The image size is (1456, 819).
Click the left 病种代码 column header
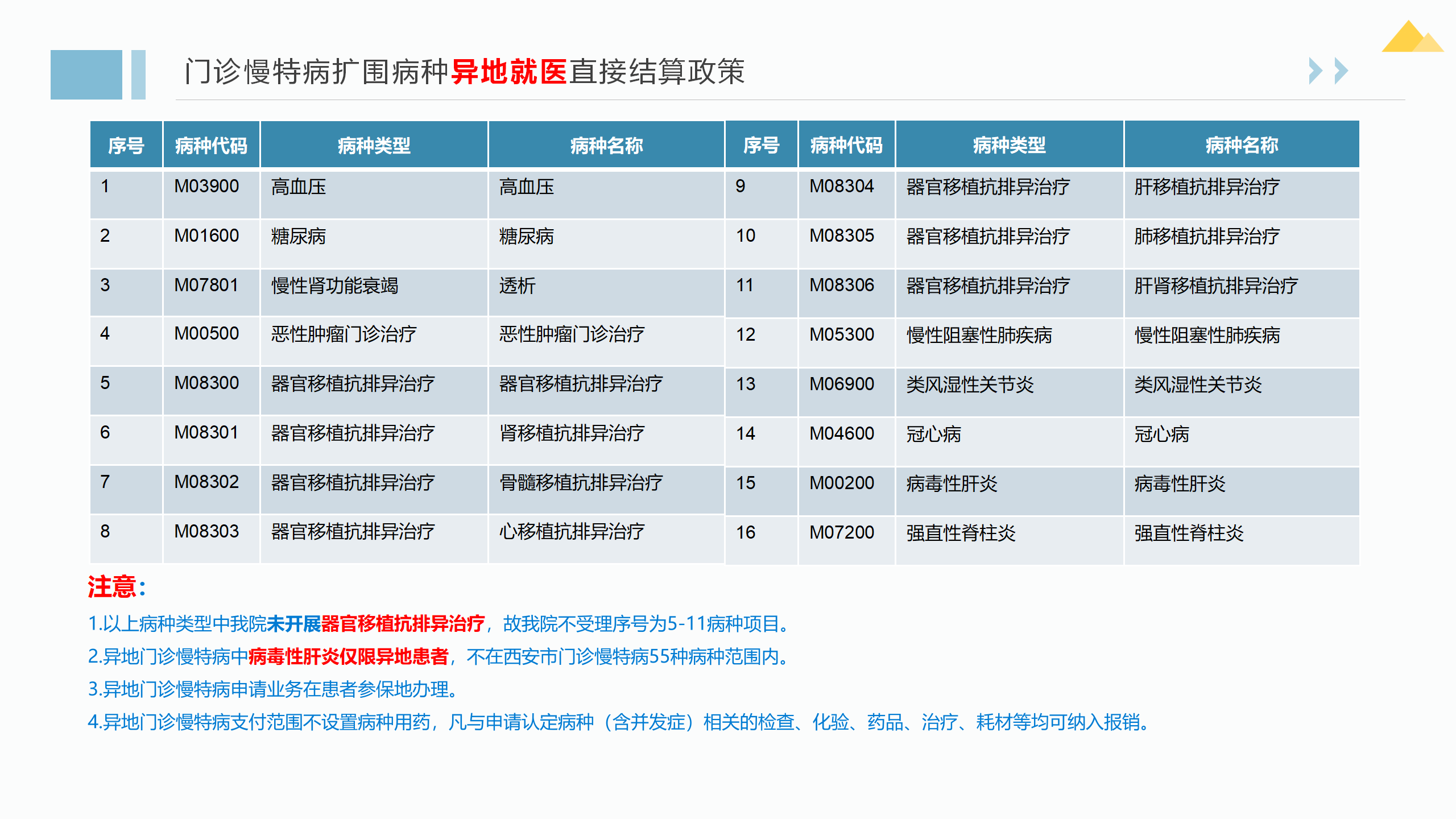tap(211, 146)
